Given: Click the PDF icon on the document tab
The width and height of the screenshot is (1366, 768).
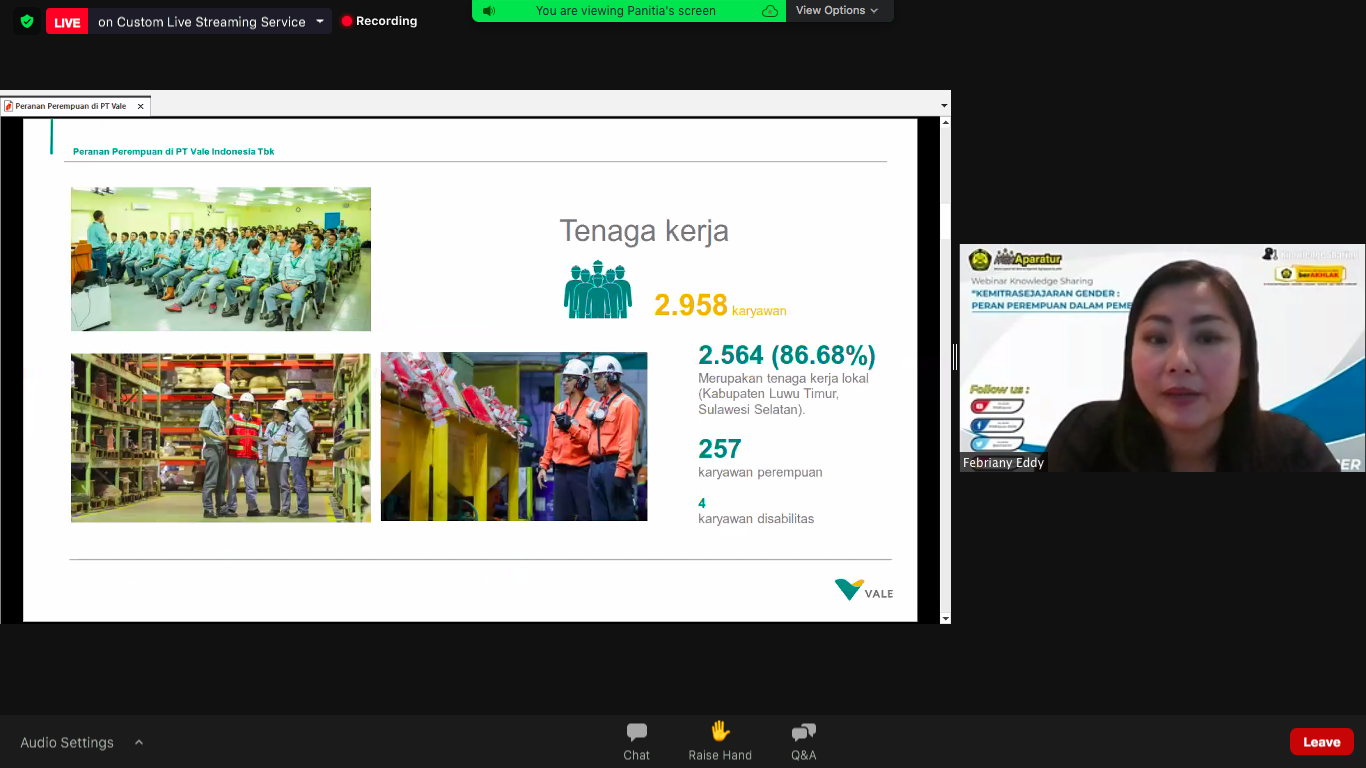Looking at the screenshot, I should (x=9, y=106).
